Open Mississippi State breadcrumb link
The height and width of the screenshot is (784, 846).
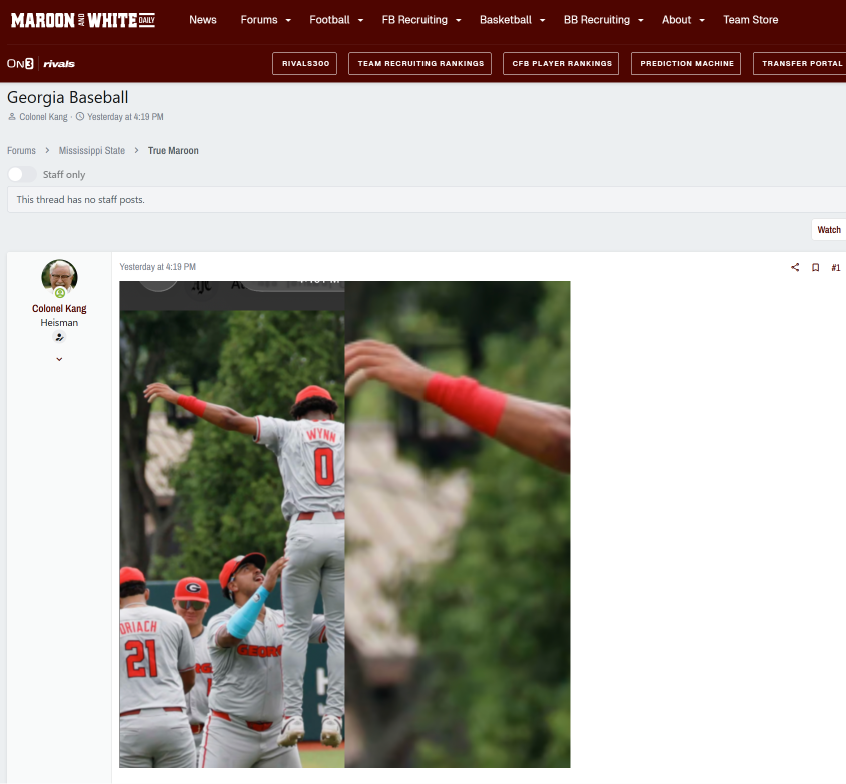pyautogui.click(x=92, y=151)
